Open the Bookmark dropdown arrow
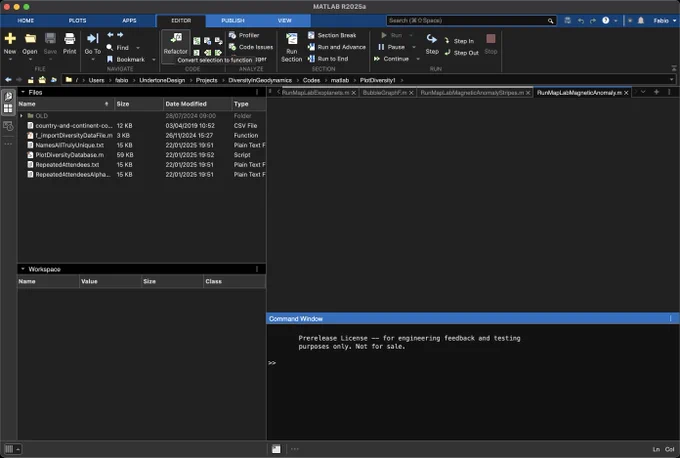Viewport: 680px width, 458px height. tap(154, 59)
